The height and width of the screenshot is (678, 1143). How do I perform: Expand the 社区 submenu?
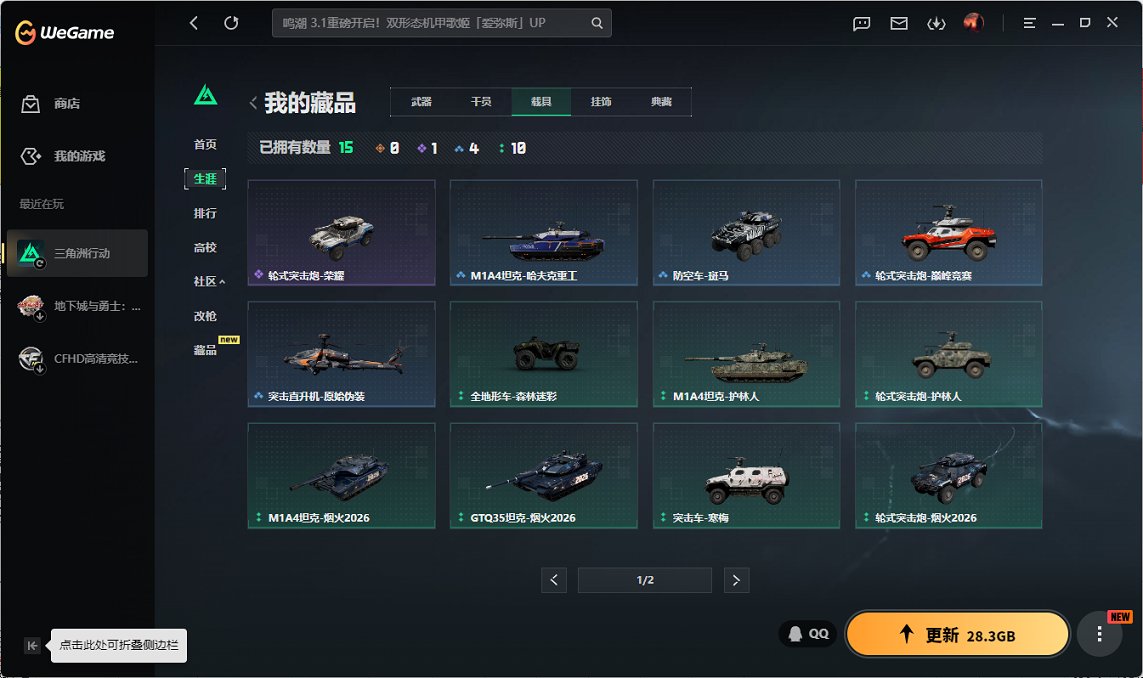(x=209, y=282)
